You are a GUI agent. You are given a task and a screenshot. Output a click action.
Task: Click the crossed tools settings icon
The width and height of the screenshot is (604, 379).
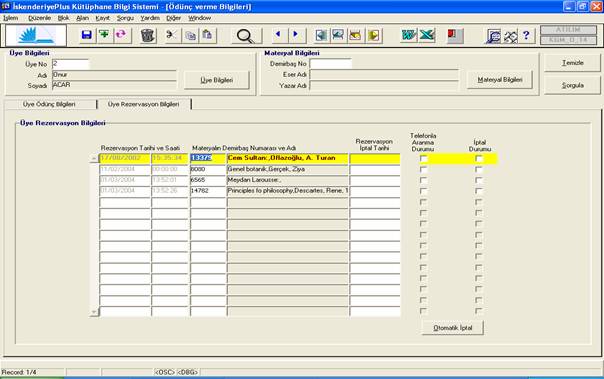510,36
